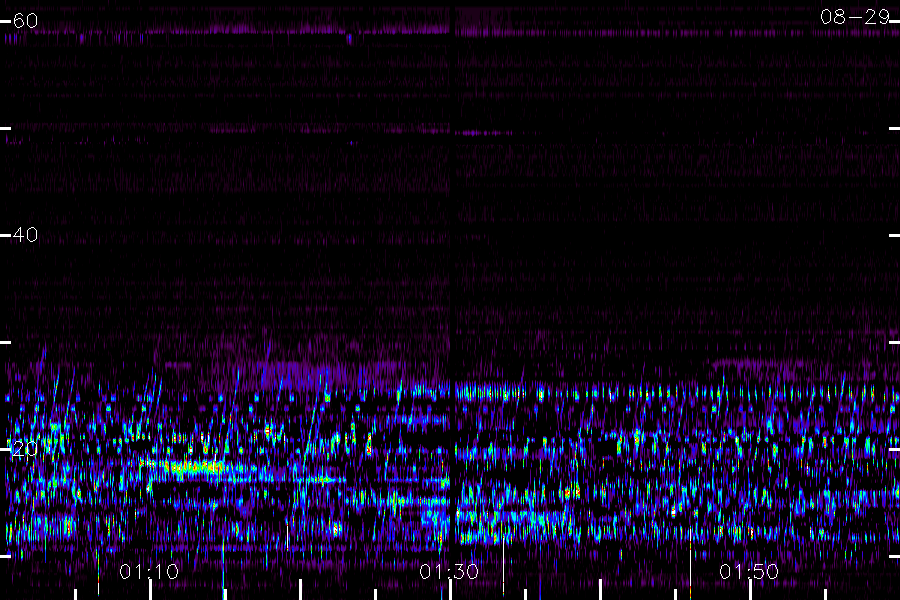Click the 01:30 time label
This screenshot has height=600, width=900.
click(x=449, y=572)
